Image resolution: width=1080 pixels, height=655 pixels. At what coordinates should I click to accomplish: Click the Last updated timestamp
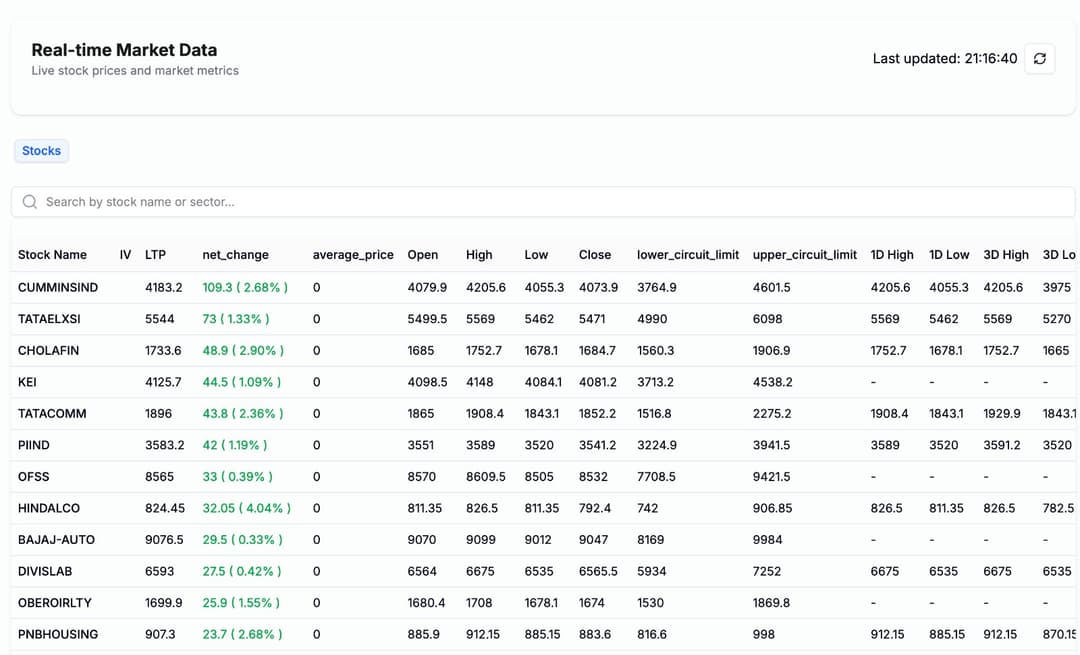(940, 58)
